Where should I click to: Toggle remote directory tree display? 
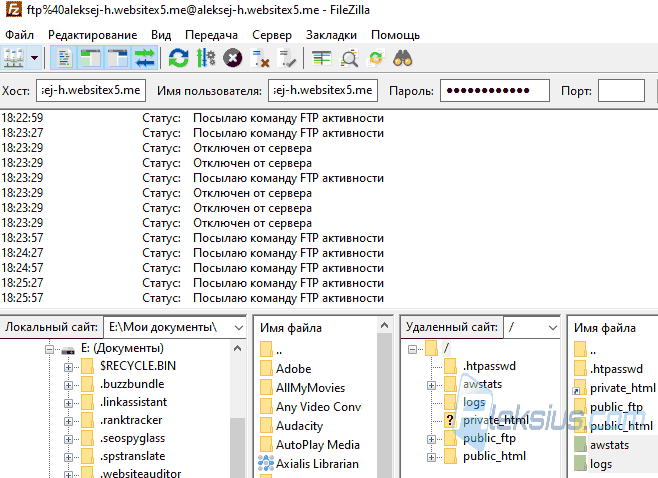click(x=118, y=57)
